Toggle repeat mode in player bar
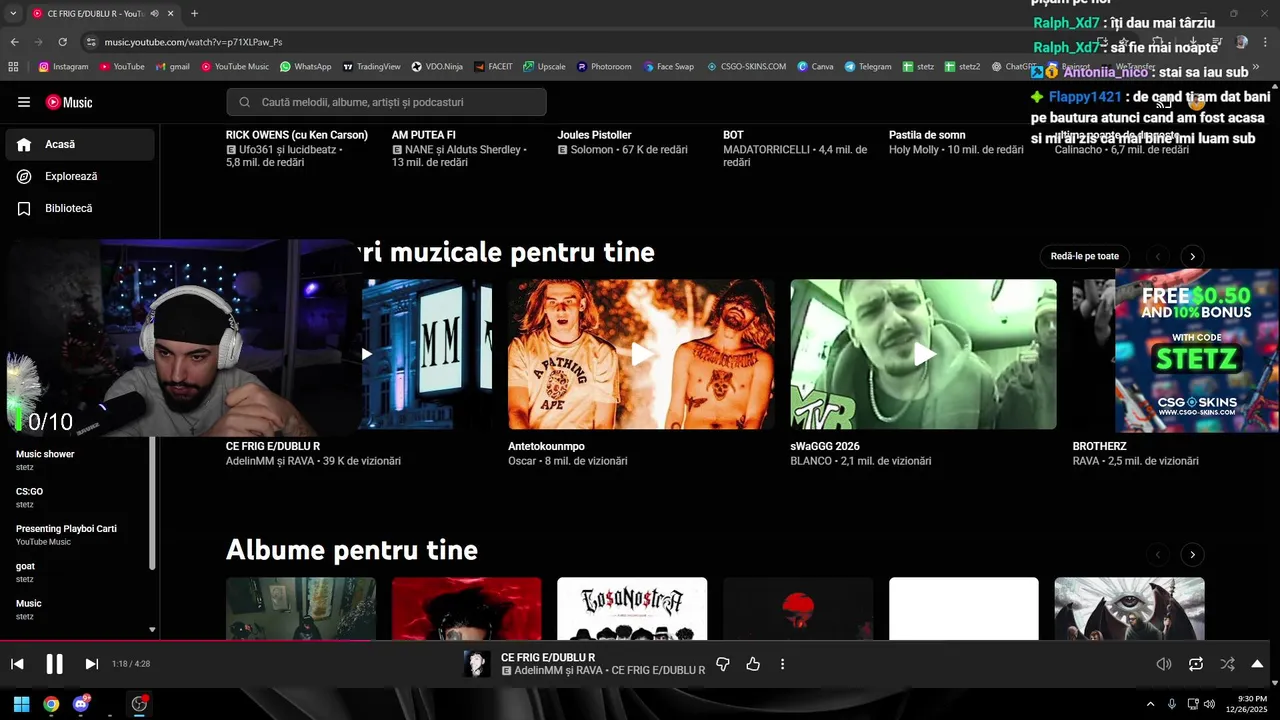This screenshot has width=1280, height=720. pyautogui.click(x=1195, y=664)
